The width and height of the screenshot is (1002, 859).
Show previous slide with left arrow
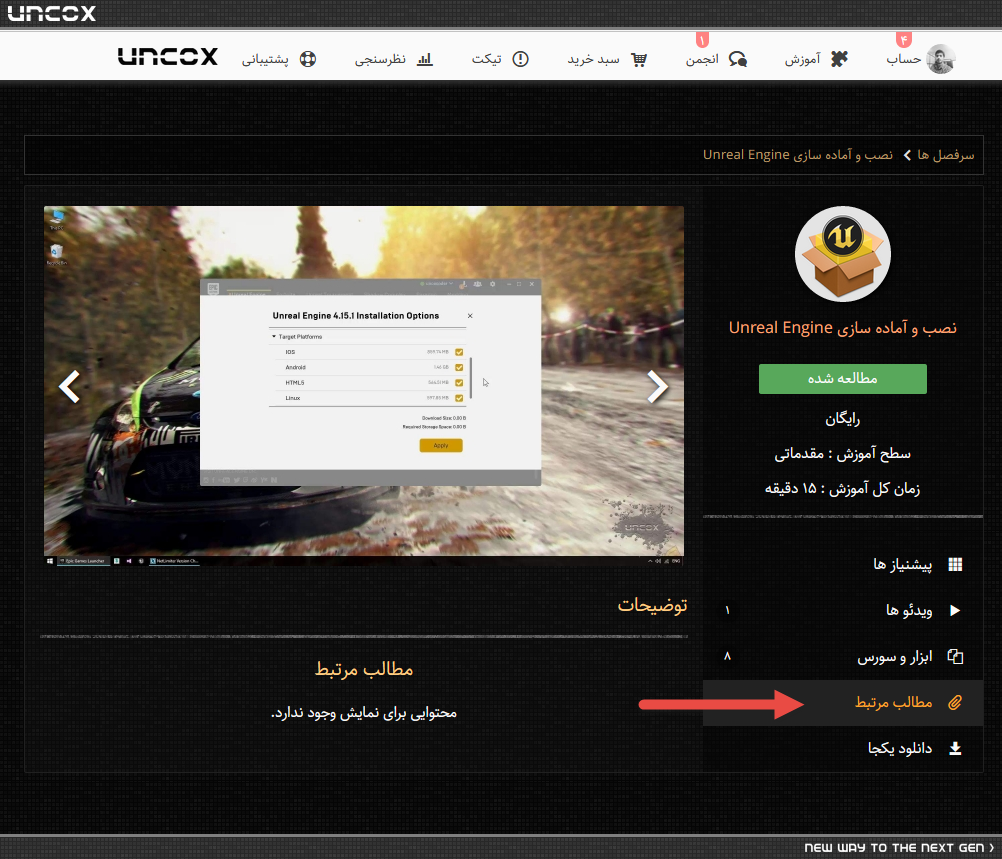tap(69, 387)
